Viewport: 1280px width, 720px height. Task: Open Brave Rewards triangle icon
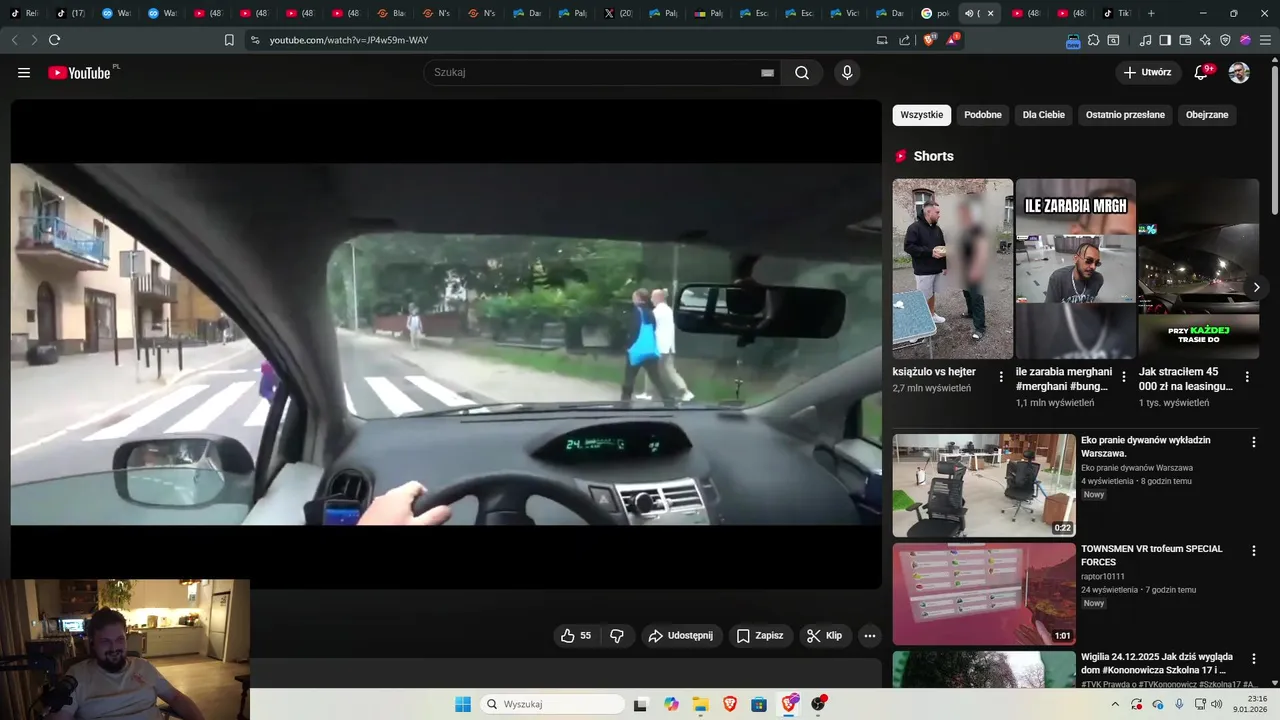(x=952, y=40)
